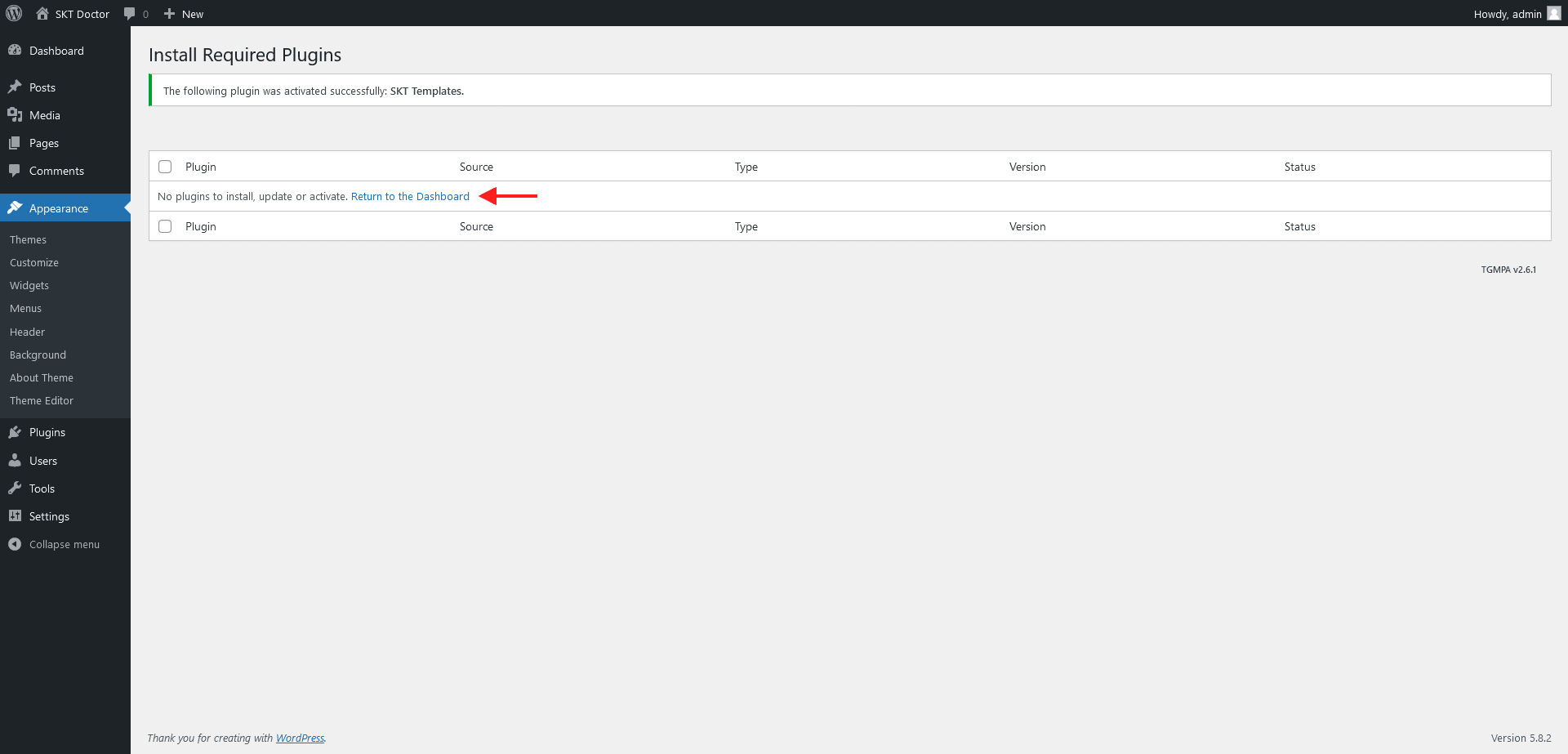Click the Posts pushpin icon
This screenshot has height=754, width=1568.
[15, 87]
